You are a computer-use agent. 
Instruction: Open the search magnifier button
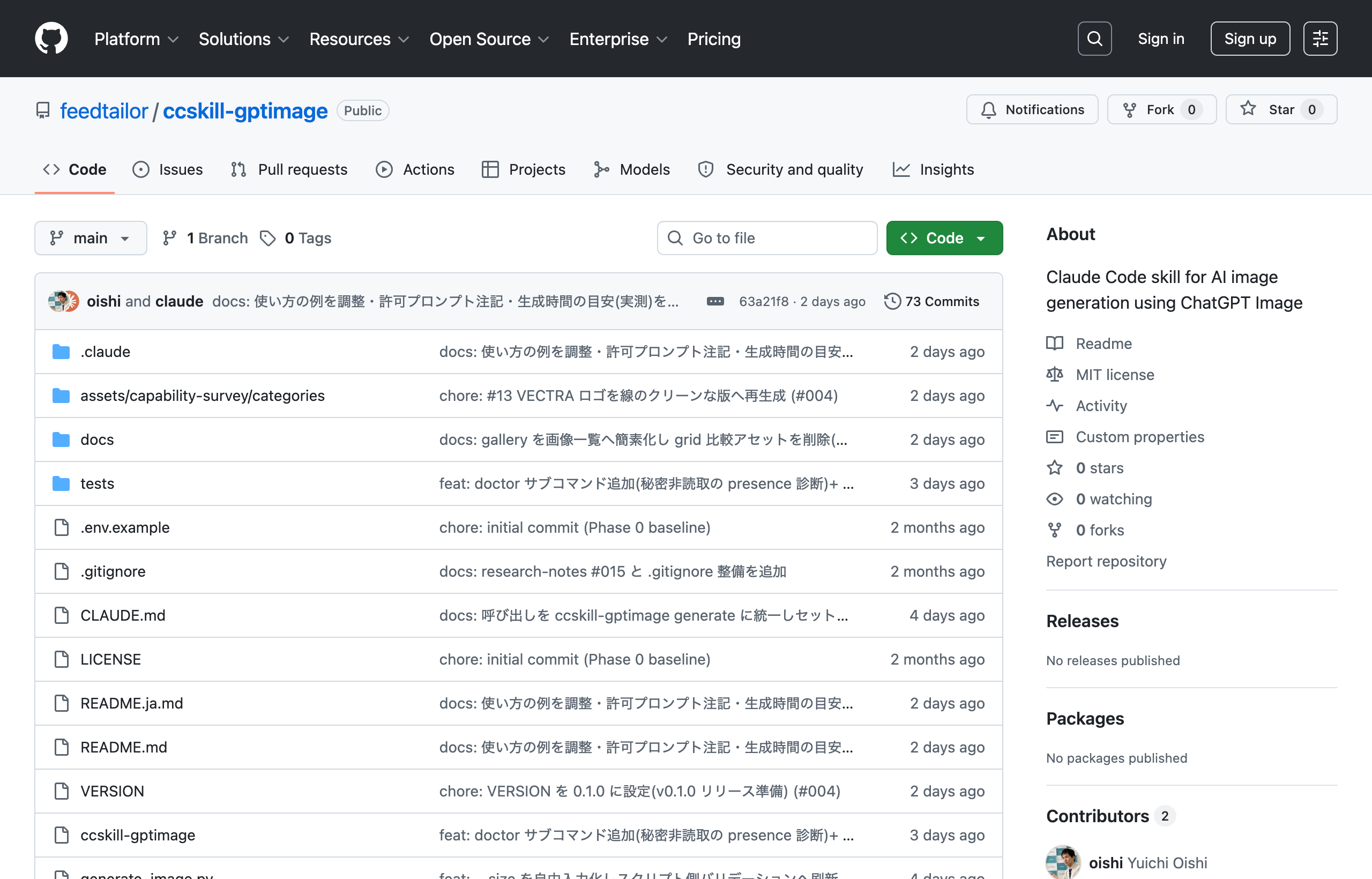pyautogui.click(x=1094, y=39)
